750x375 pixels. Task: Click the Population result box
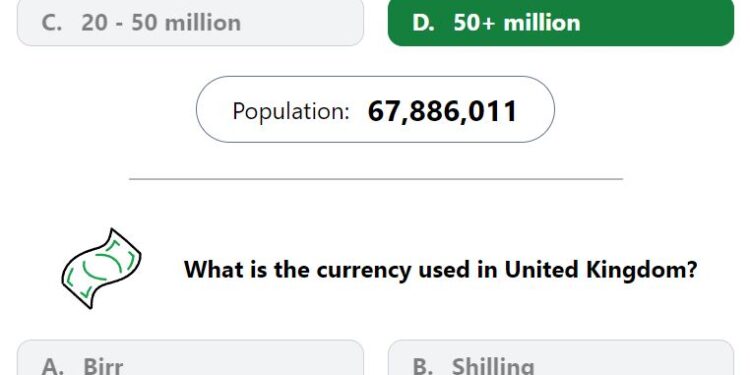375,110
